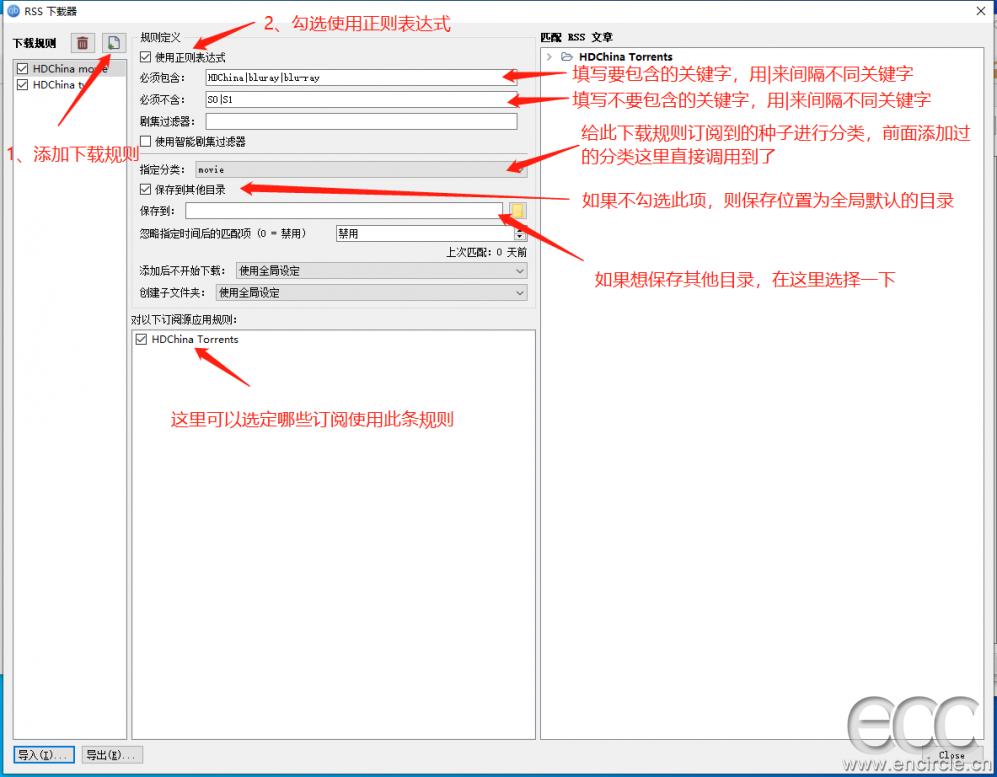The image size is (997, 777).
Task: Open the 创建子文件夹 dropdown
Action: pos(371,293)
